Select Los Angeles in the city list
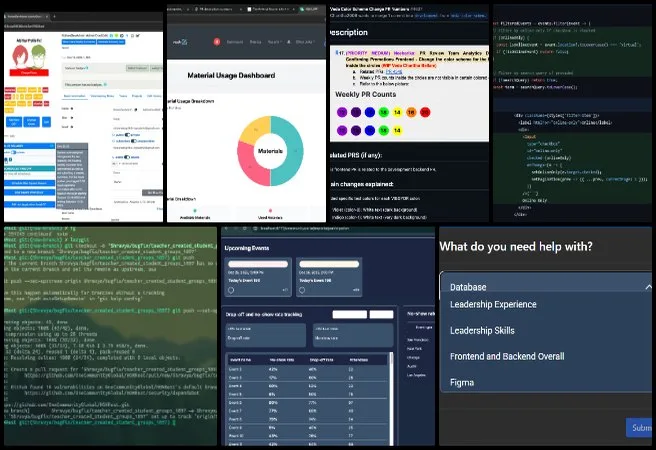Viewport: 656px width, 450px height. [416, 375]
